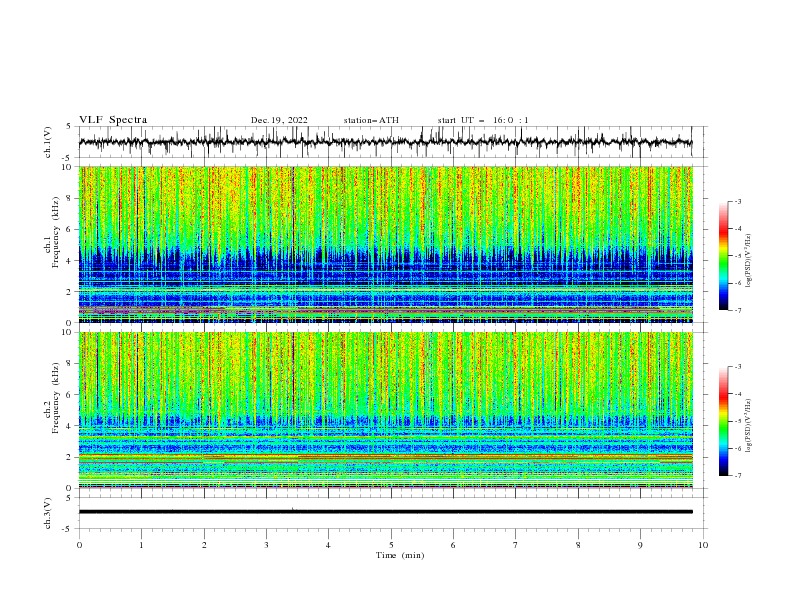The height and width of the screenshot is (612, 792).
Task: Click the ch.1 voltage waveform trace
Action: (385, 142)
